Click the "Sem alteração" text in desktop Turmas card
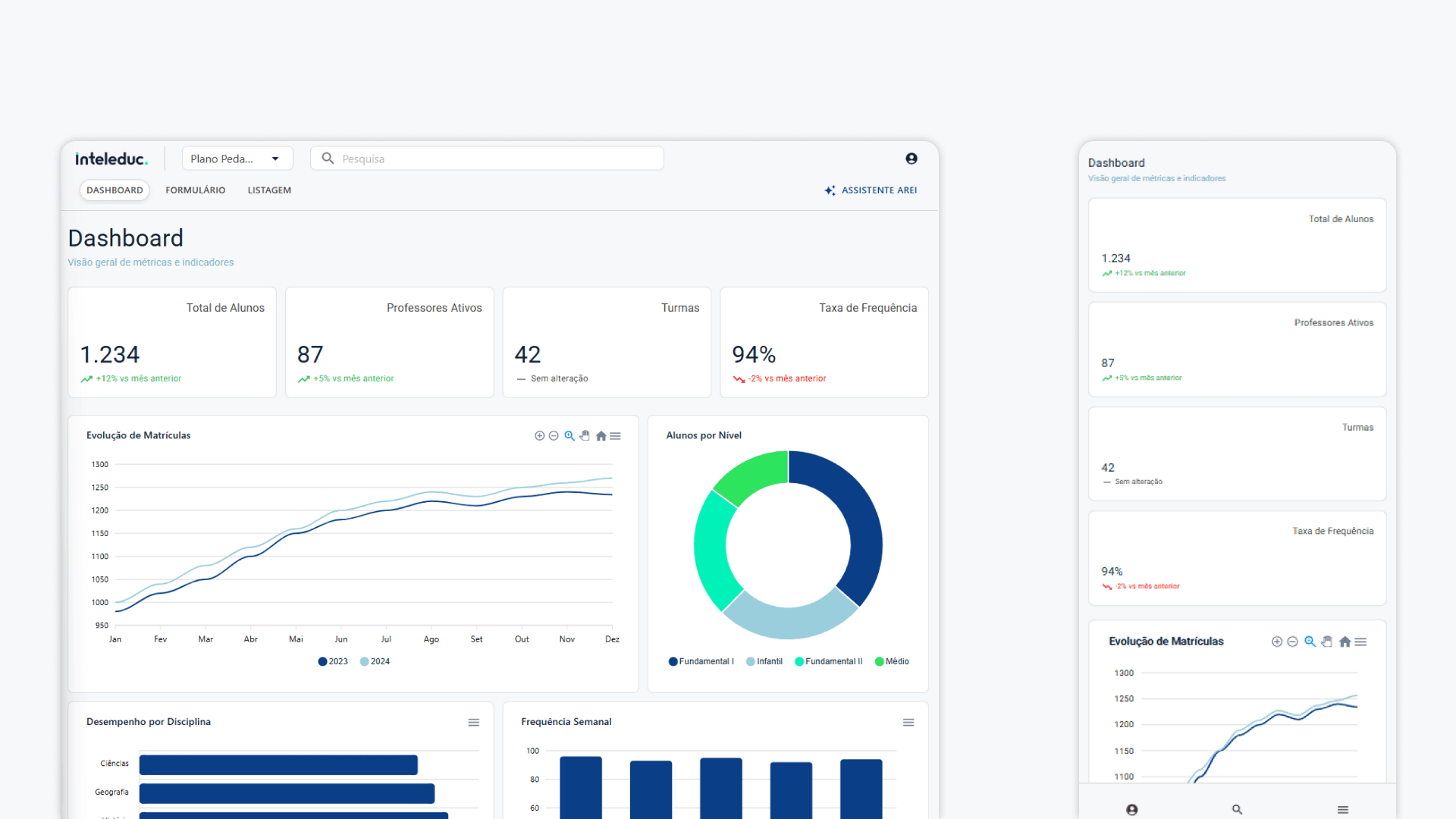The height and width of the screenshot is (819, 1456). 560,378
